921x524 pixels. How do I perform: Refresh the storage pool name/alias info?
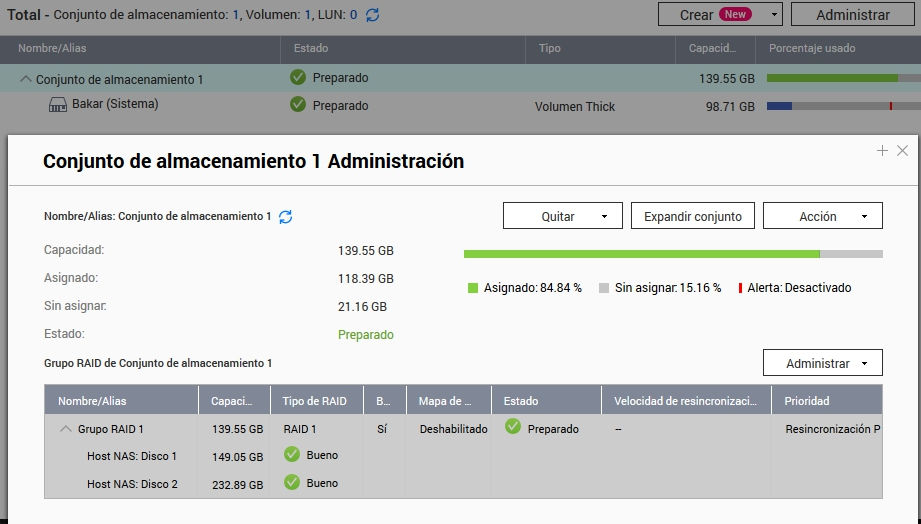click(286, 216)
